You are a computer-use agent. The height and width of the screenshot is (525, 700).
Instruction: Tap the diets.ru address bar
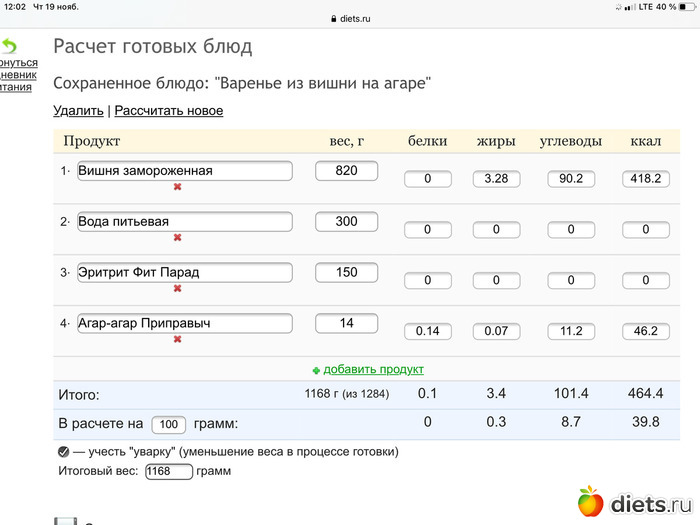[350, 18]
